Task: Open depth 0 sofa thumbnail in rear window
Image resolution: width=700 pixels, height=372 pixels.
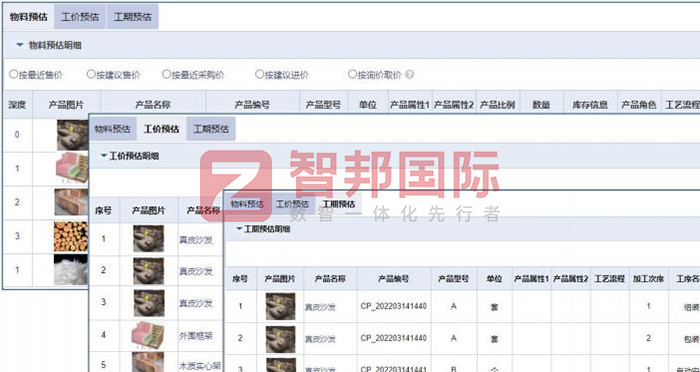Action: (x=72, y=135)
